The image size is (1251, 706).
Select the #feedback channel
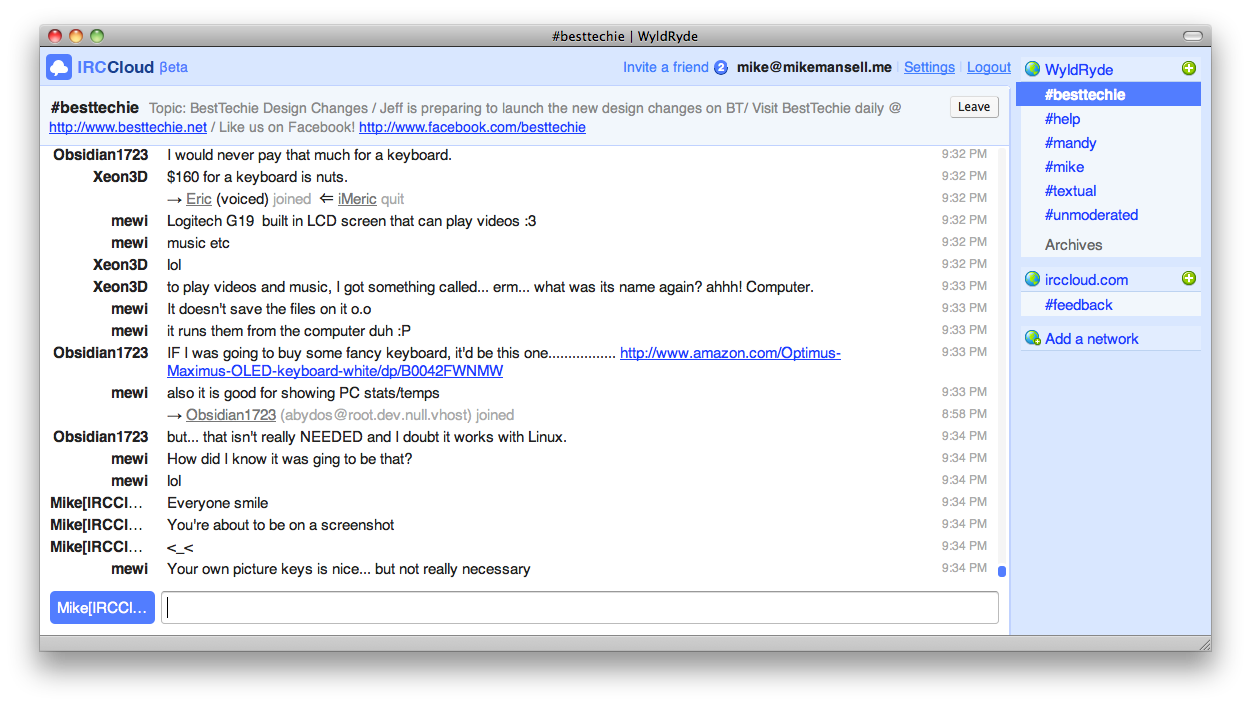[x=1078, y=305]
